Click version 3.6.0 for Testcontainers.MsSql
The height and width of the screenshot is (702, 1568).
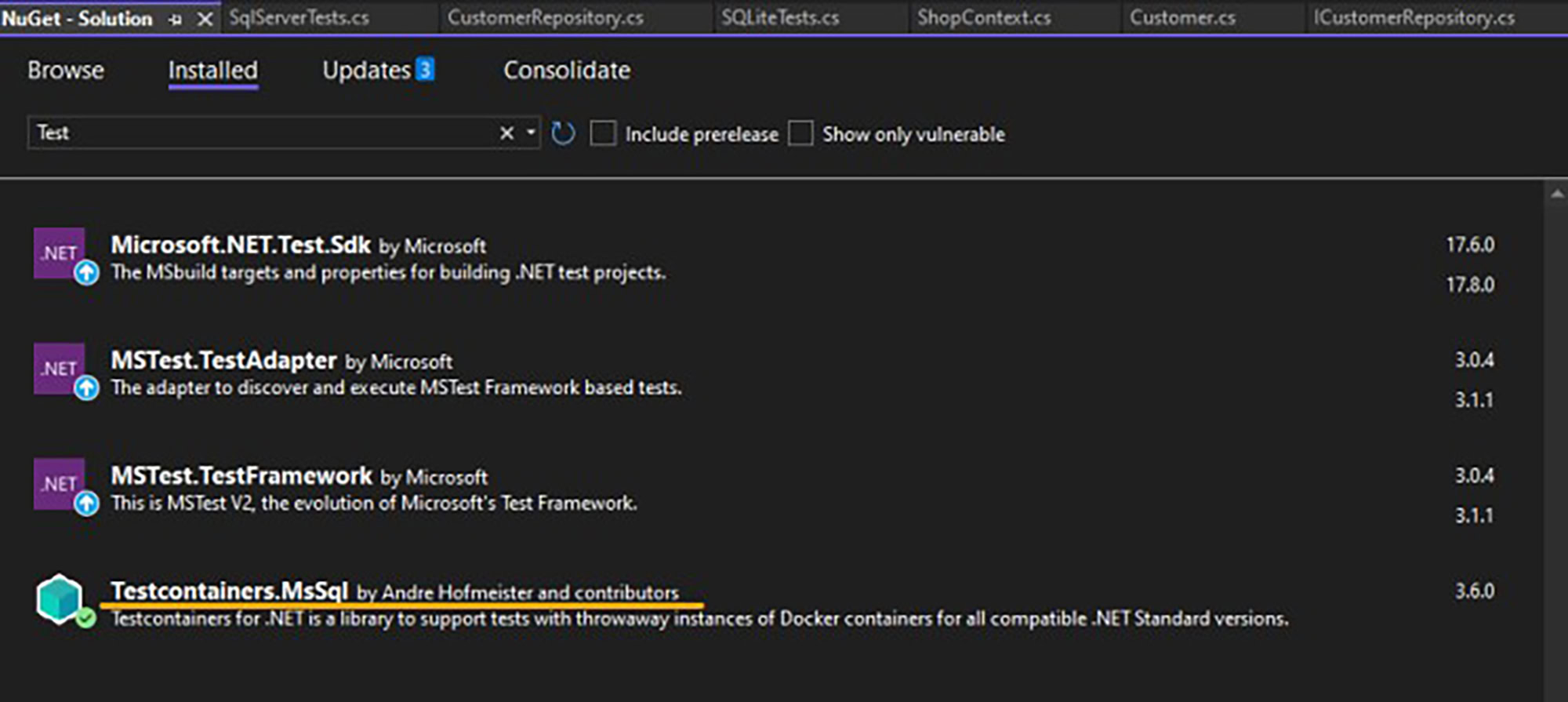1475,591
